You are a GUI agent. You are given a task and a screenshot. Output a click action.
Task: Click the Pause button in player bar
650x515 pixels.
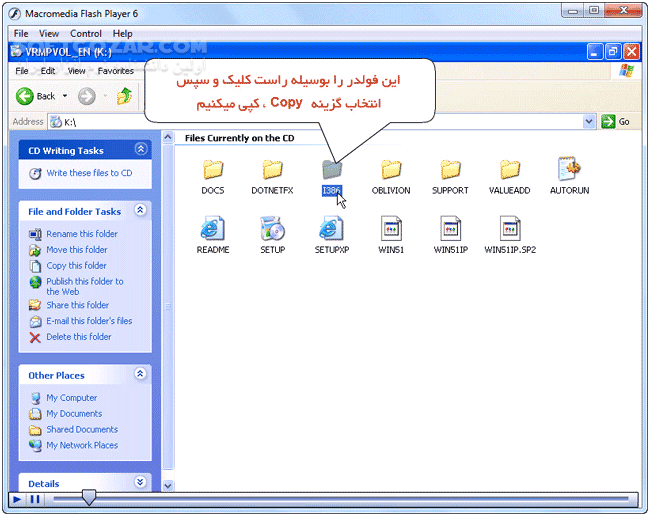pyautogui.click(x=35, y=499)
